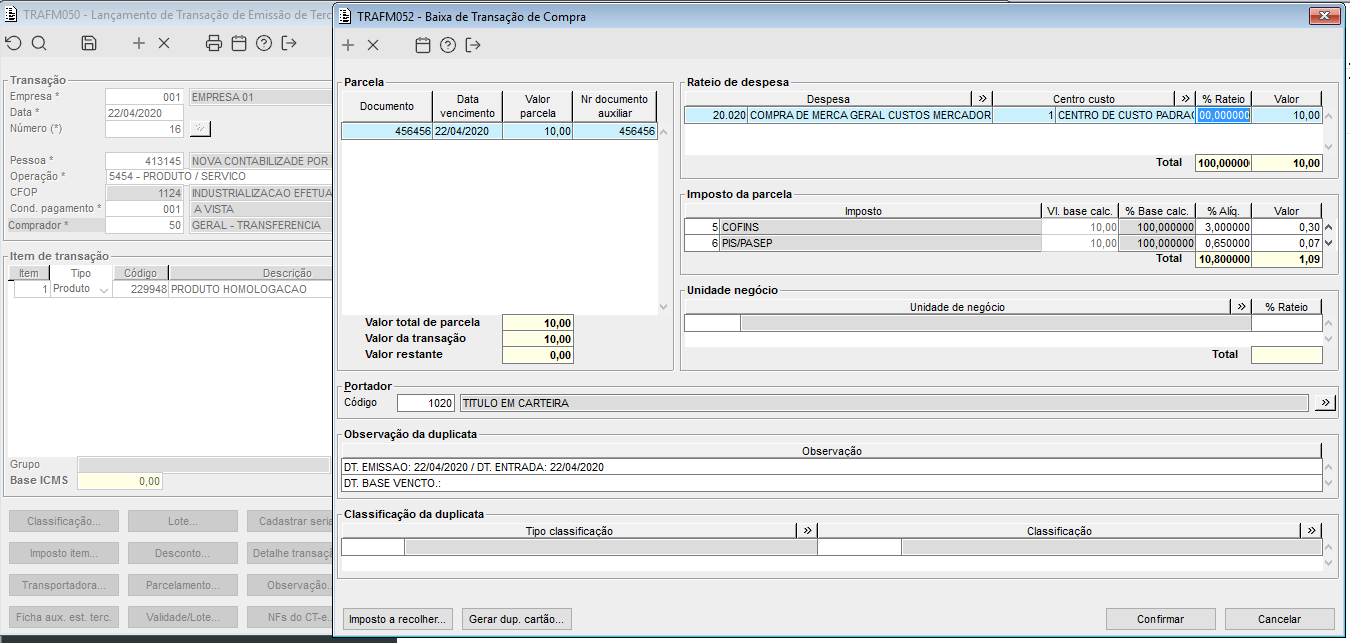1350x643 pixels.
Task: Open Unidade de negócio lookup arrows
Action: (x=1241, y=307)
